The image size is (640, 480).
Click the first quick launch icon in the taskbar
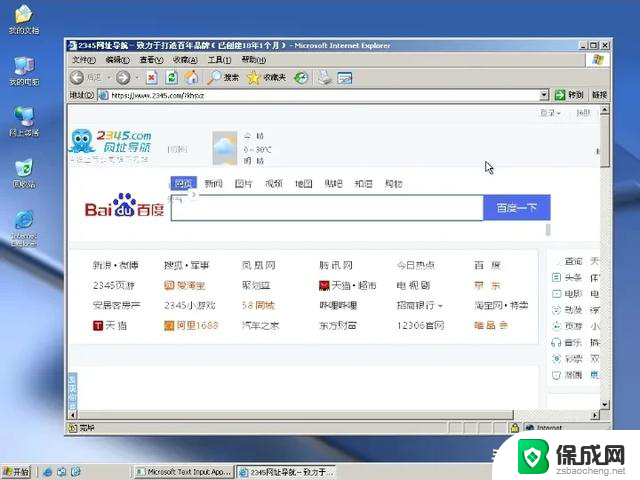47,471
